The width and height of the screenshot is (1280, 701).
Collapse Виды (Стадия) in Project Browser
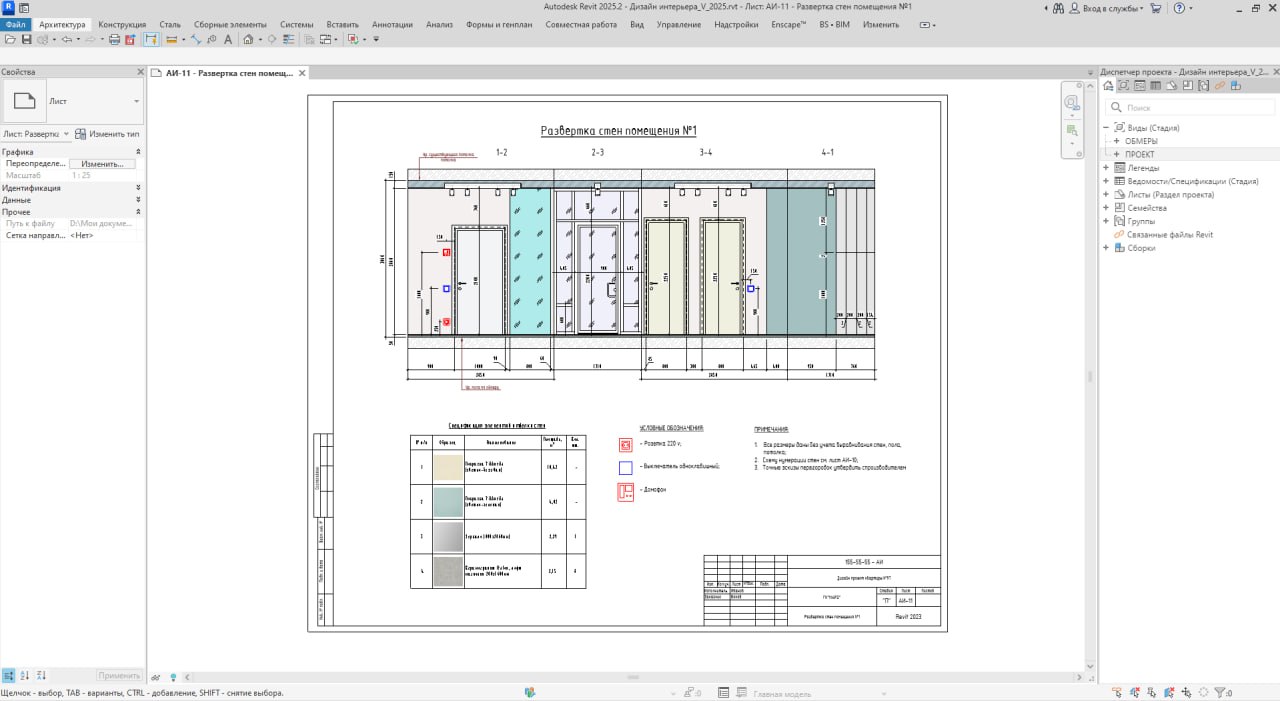pyautogui.click(x=1106, y=128)
